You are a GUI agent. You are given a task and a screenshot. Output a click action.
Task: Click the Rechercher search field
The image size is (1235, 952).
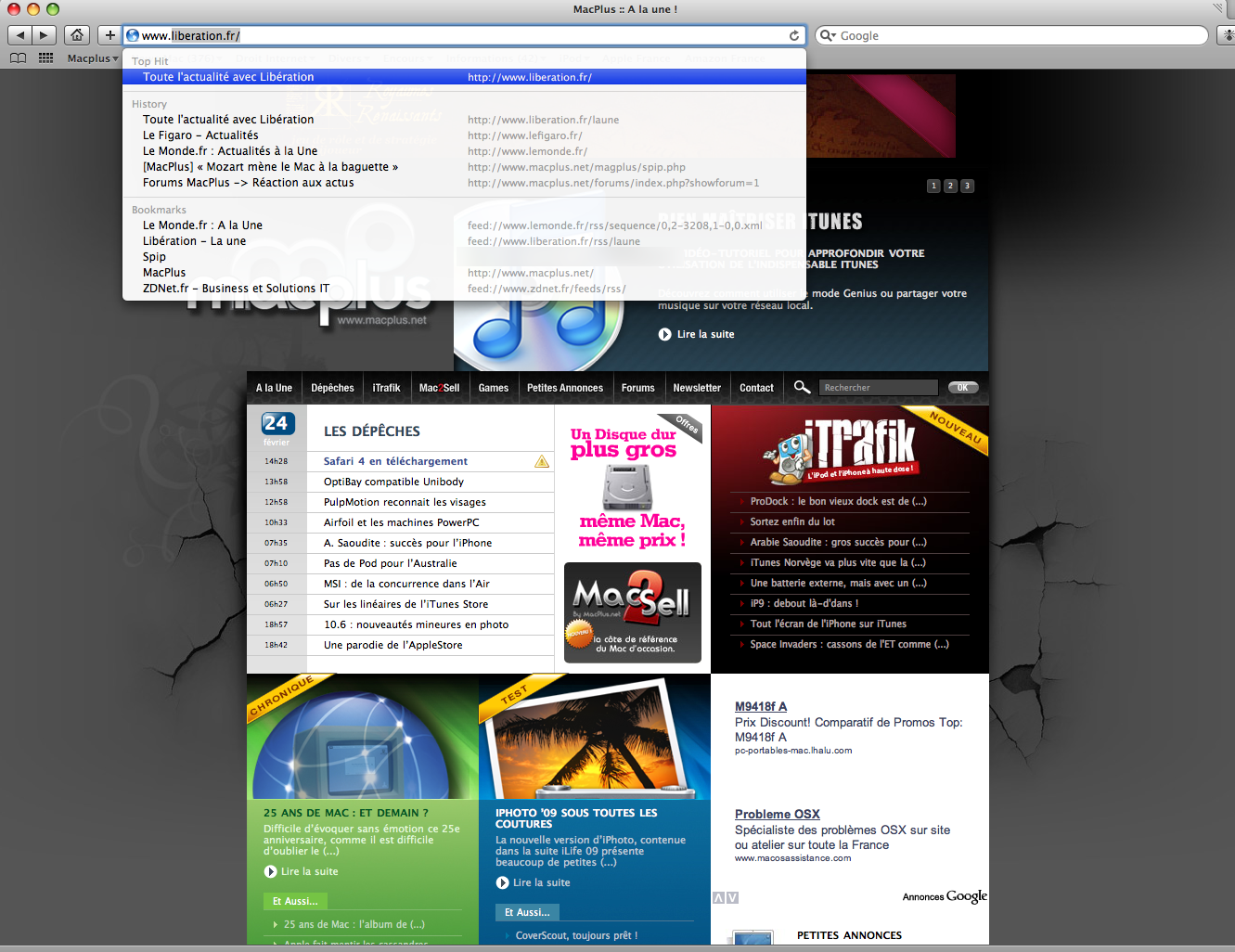(x=879, y=388)
